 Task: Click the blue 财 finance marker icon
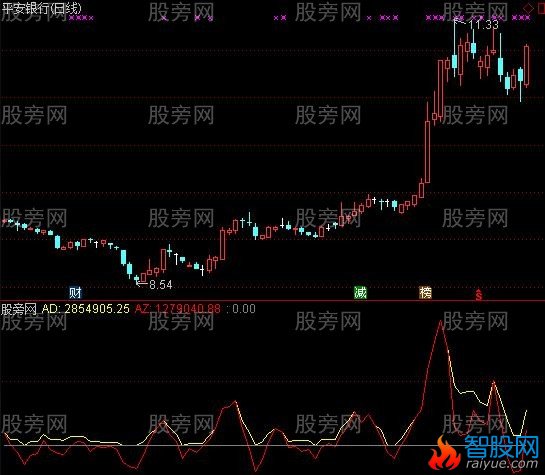click(75, 293)
